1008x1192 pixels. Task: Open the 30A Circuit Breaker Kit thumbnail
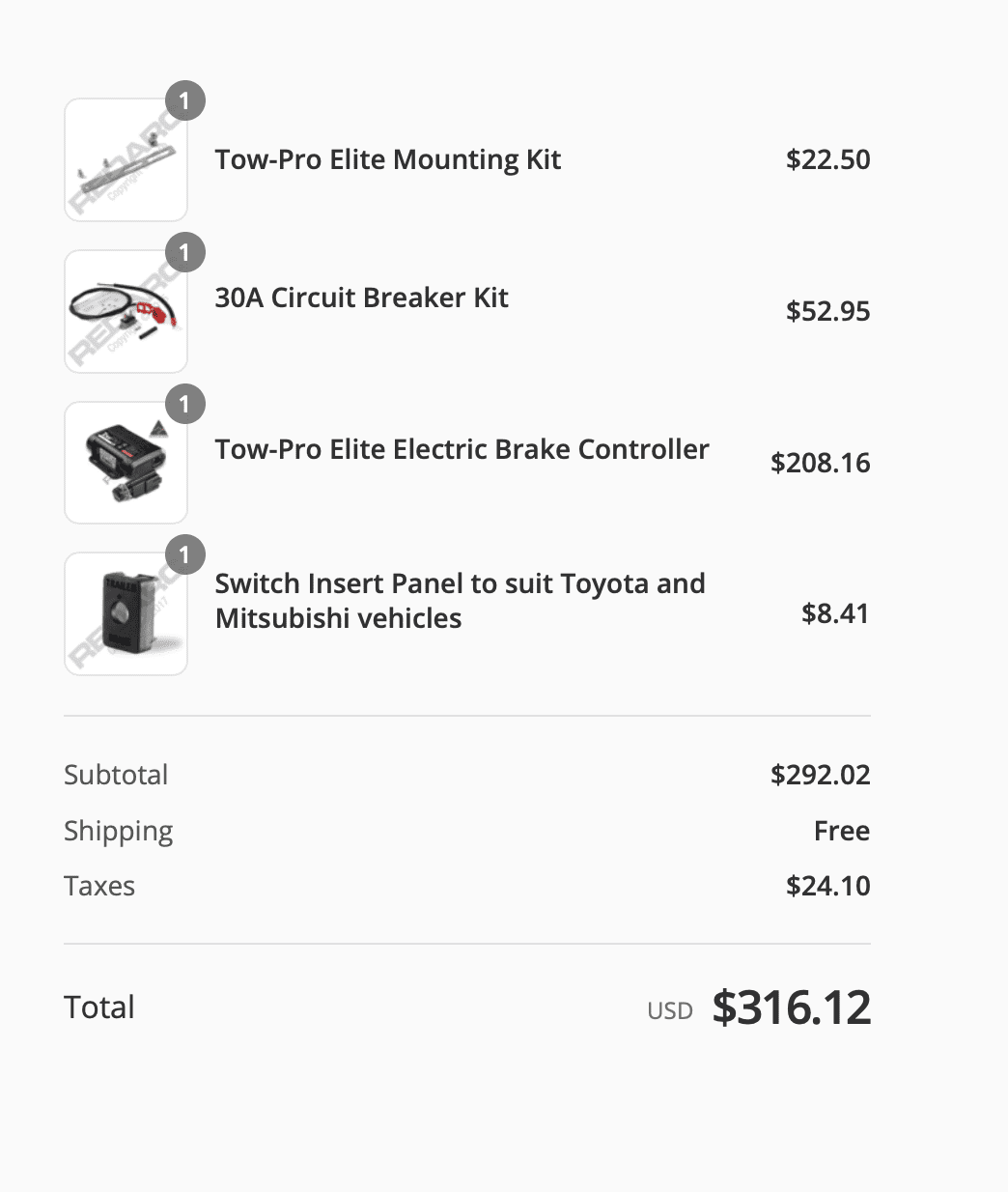click(126, 311)
